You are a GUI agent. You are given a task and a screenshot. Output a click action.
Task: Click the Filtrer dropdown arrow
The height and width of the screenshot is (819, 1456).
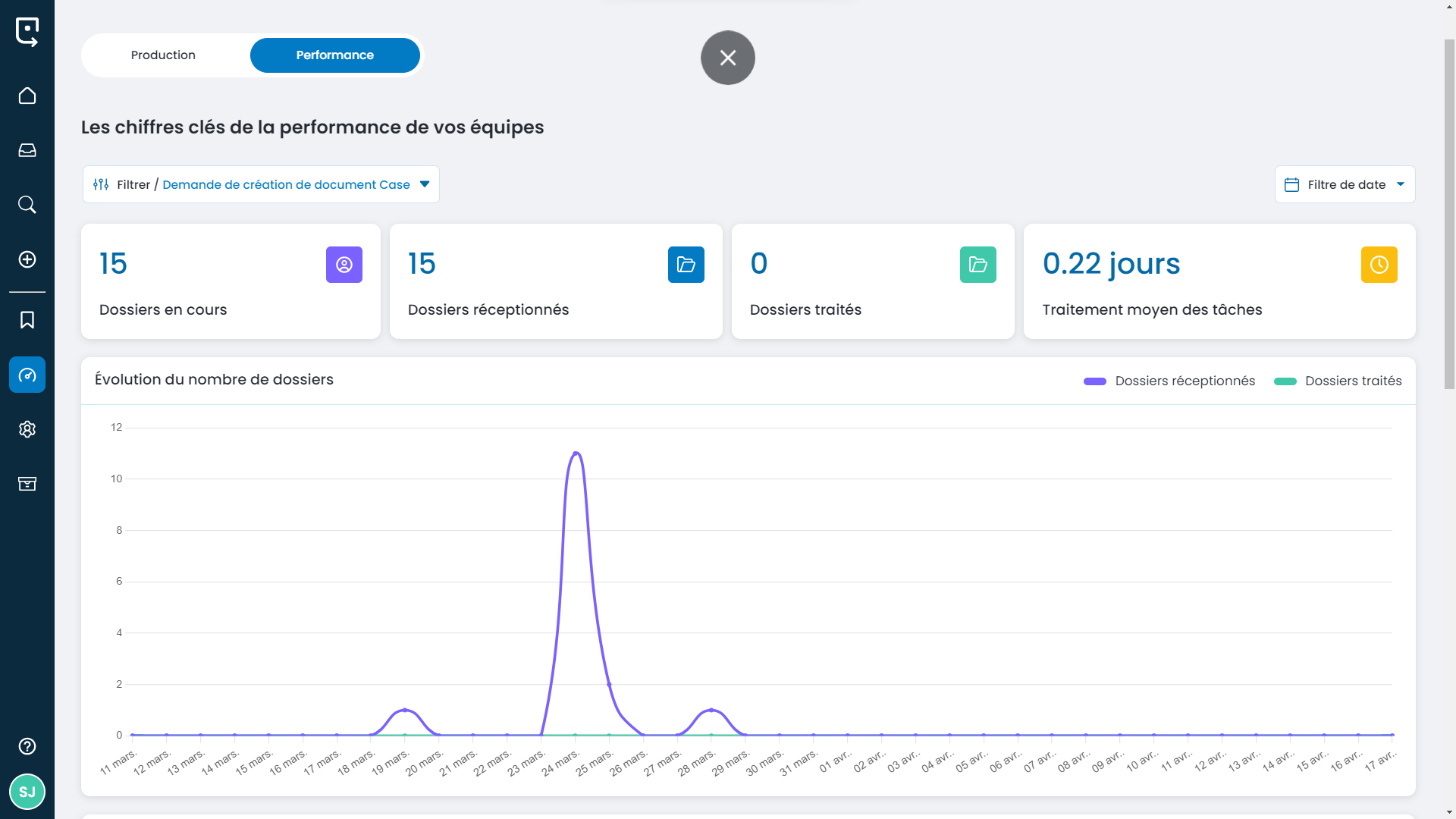click(x=425, y=184)
